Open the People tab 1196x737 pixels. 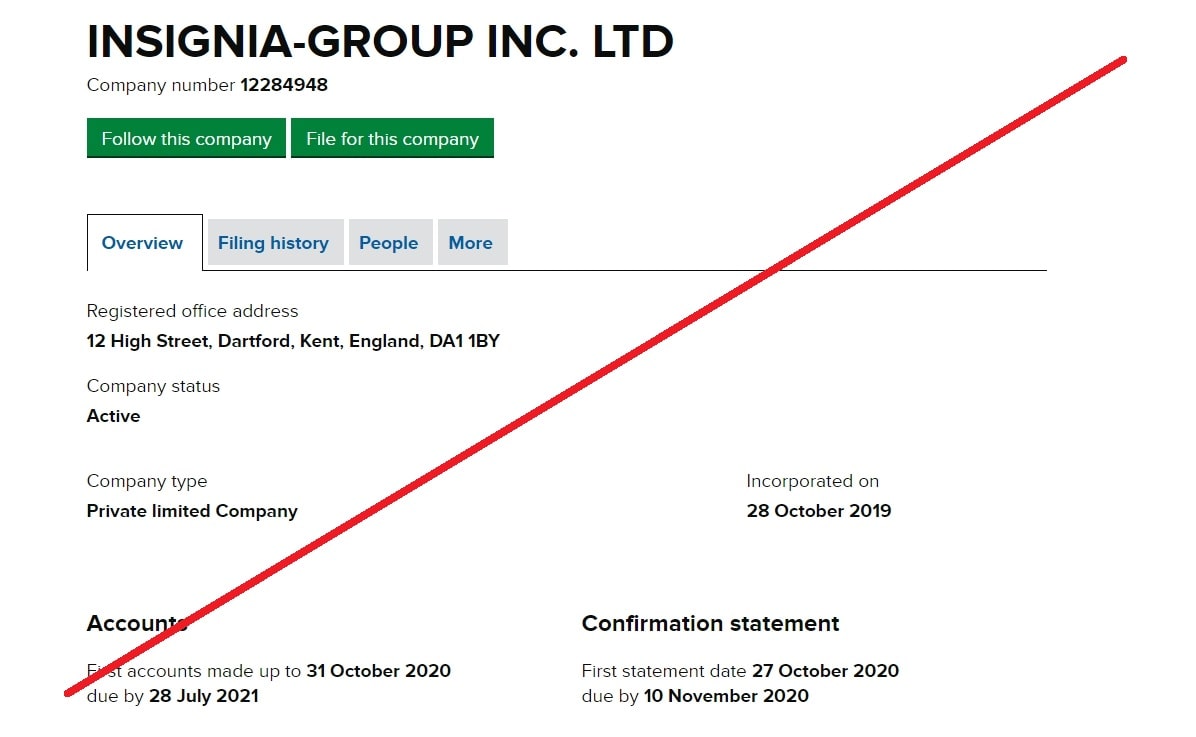(389, 243)
